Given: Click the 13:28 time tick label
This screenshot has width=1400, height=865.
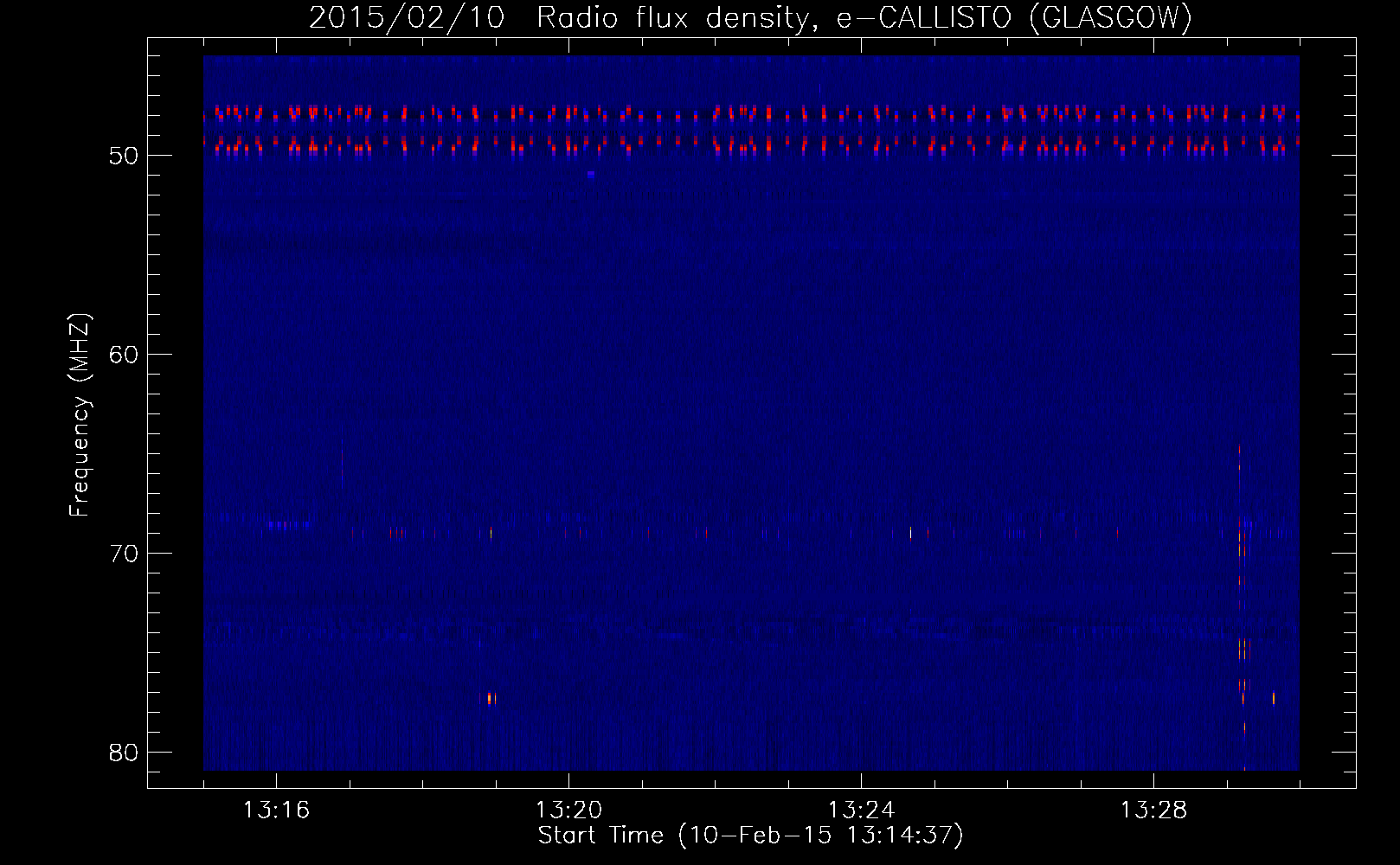Looking at the screenshot, I should (1153, 811).
